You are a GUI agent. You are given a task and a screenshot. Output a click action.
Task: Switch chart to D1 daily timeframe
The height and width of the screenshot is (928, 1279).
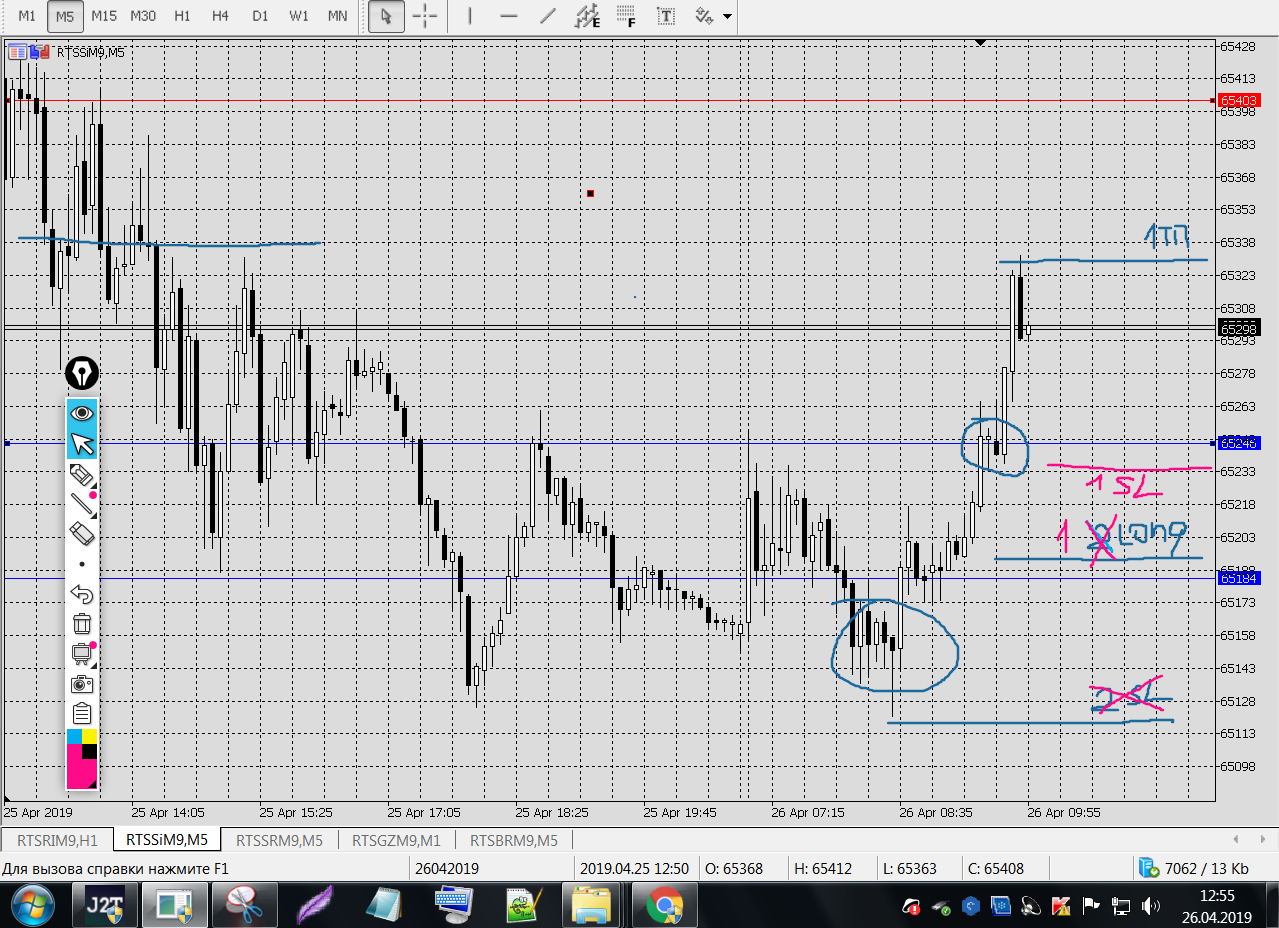click(260, 16)
